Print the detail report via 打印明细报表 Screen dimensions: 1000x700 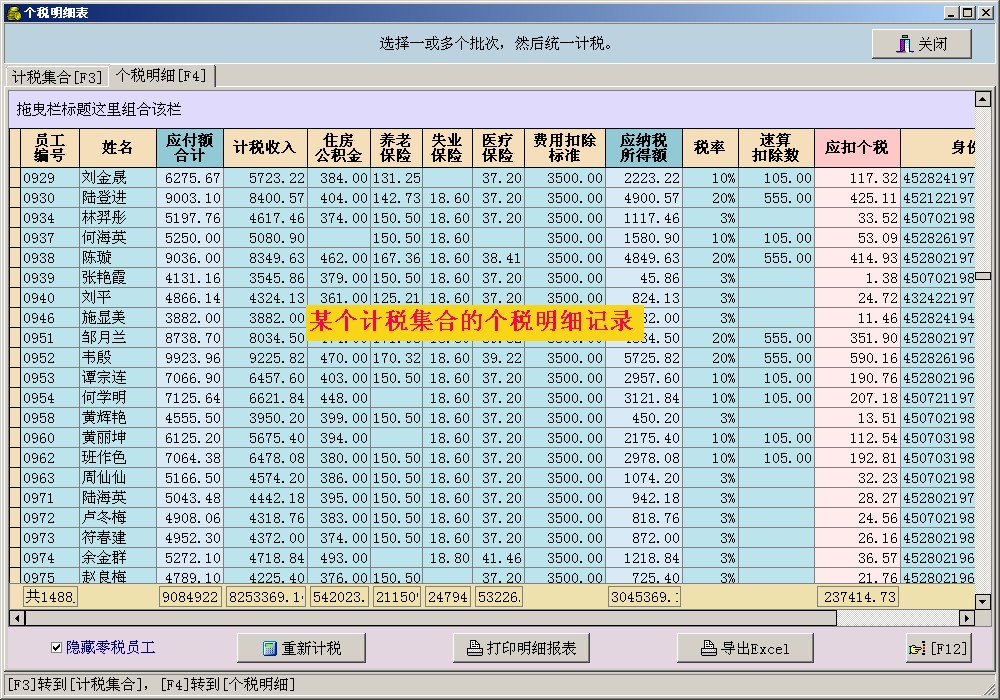(521, 648)
